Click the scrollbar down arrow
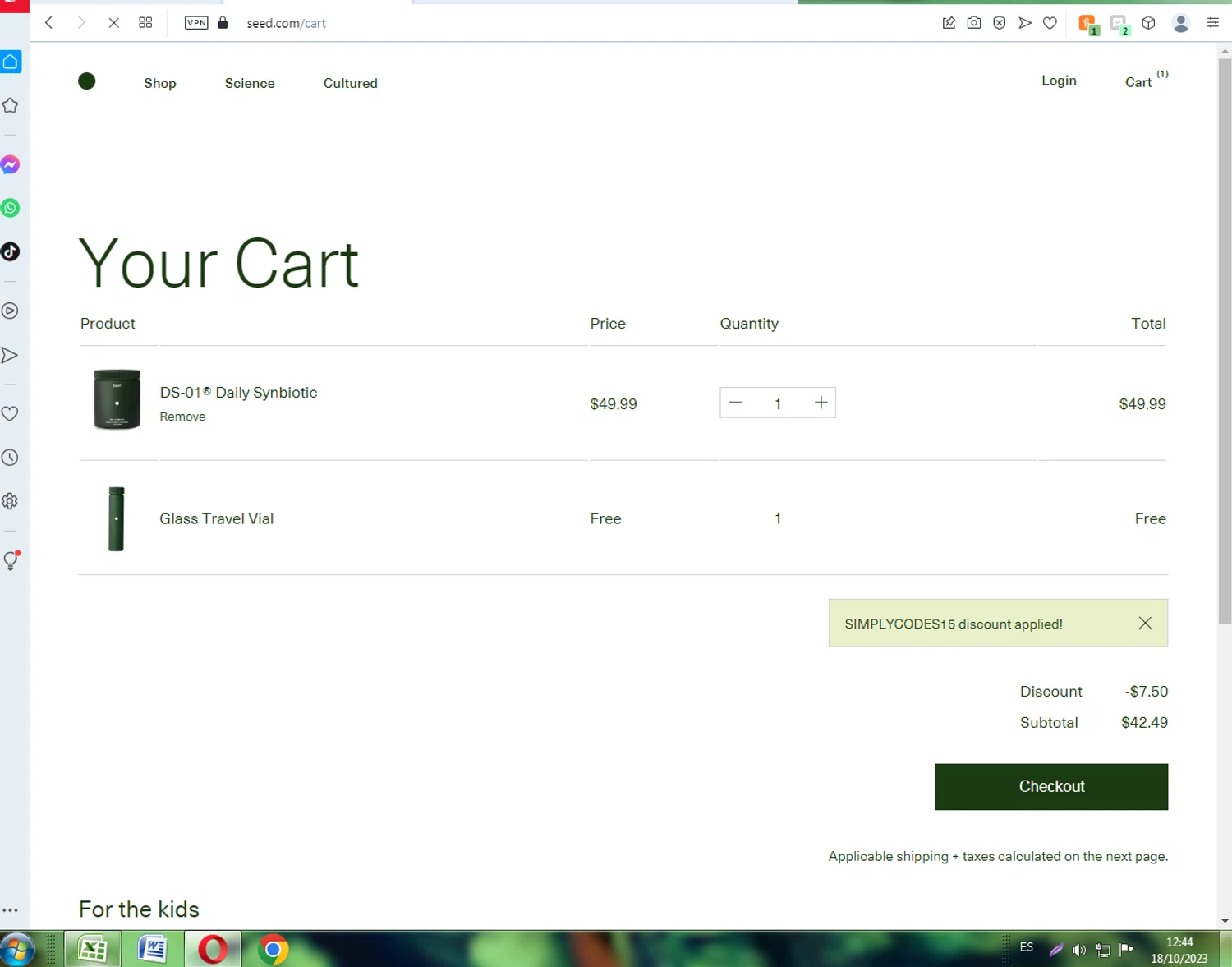1232x967 pixels. pyautogui.click(x=1225, y=921)
